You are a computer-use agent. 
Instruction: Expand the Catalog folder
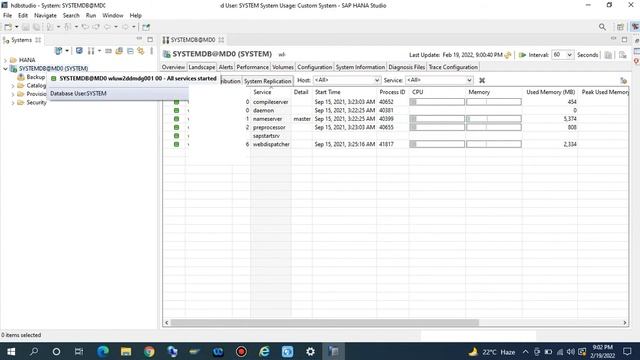pos(13,86)
